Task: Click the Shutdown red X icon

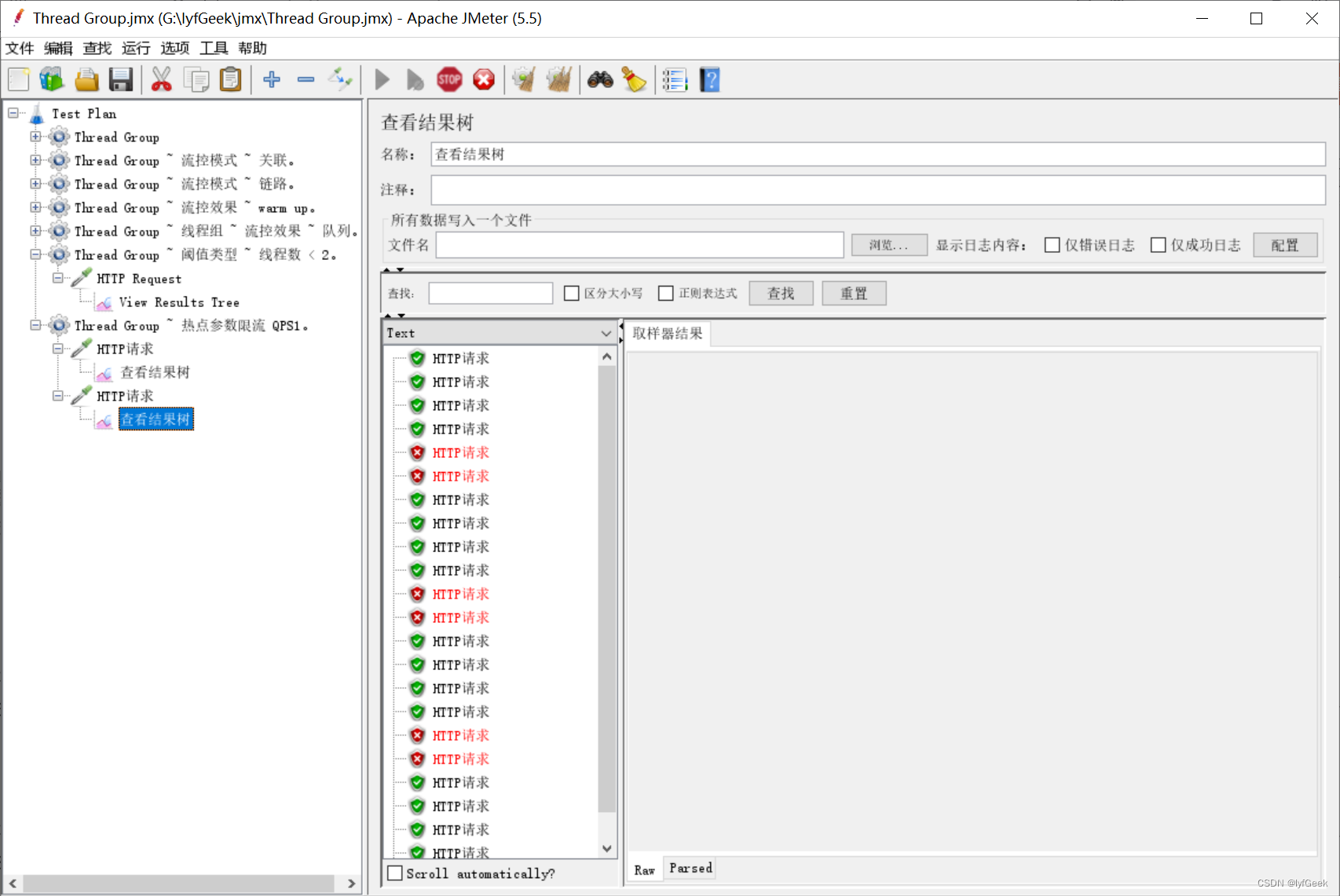Action: click(x=484, y=79)
